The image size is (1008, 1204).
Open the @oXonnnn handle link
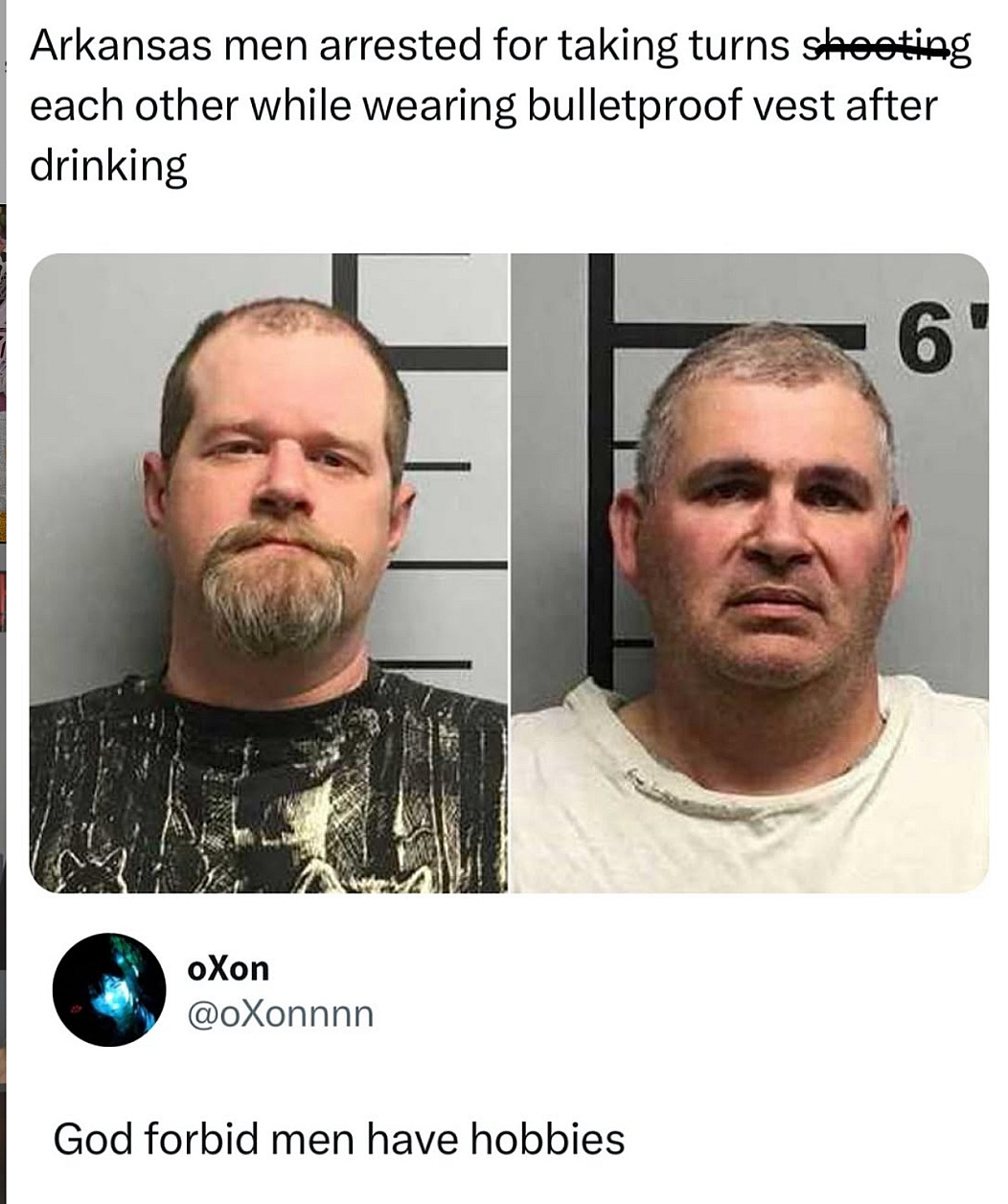coord(282,1013)
